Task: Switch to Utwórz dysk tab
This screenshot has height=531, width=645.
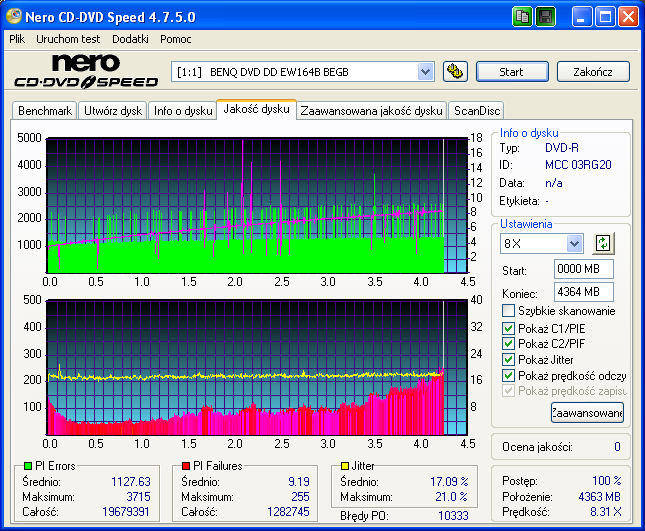Action: point(113,111)
